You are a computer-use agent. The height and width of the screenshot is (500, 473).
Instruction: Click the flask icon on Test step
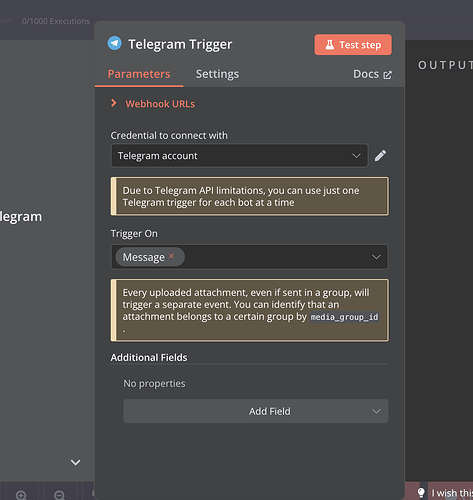[329, 45]
